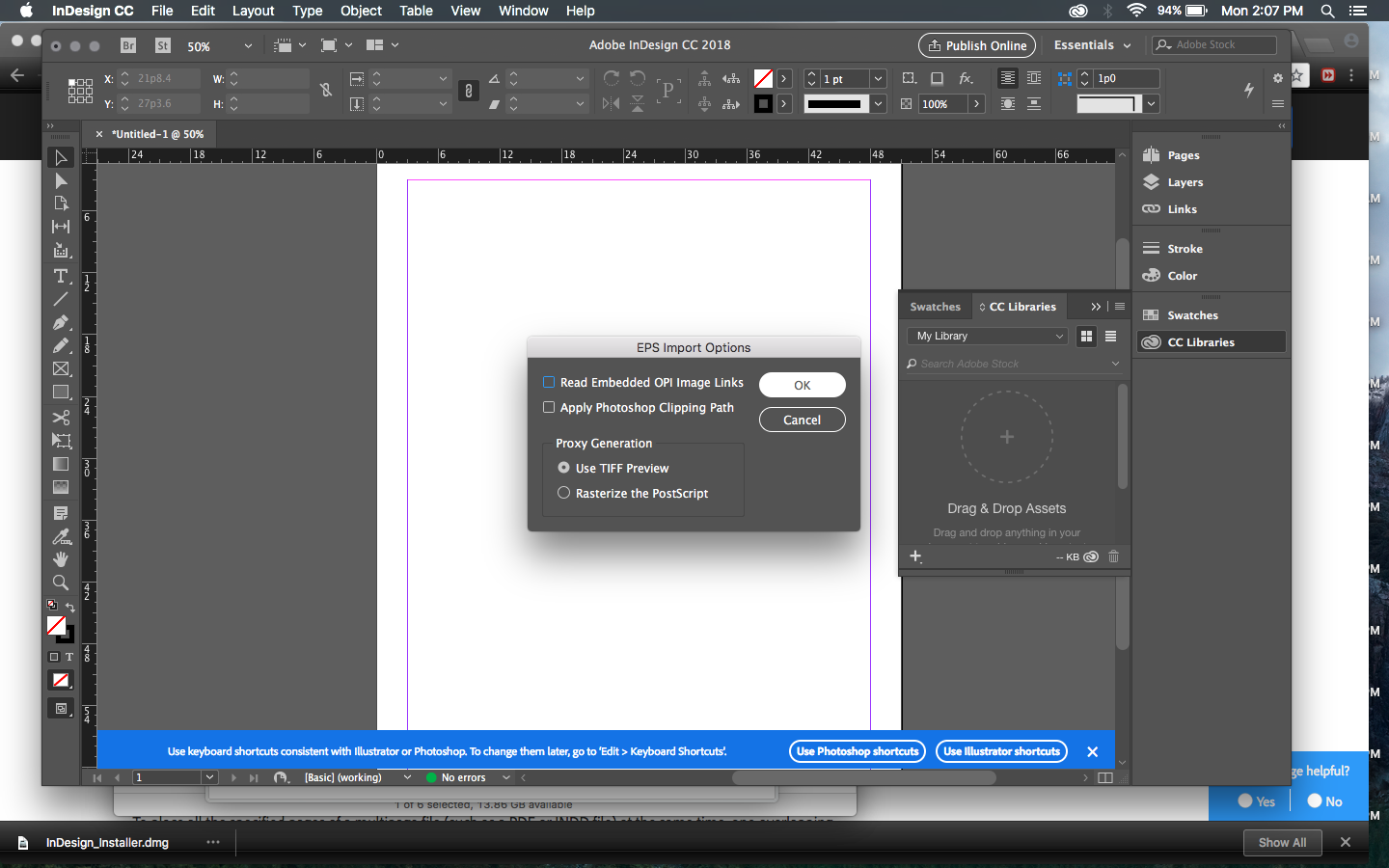This screenshot has height=868, width=1389.
Task: Add content plus icon in CC Libraries
Action: [916, 556]
